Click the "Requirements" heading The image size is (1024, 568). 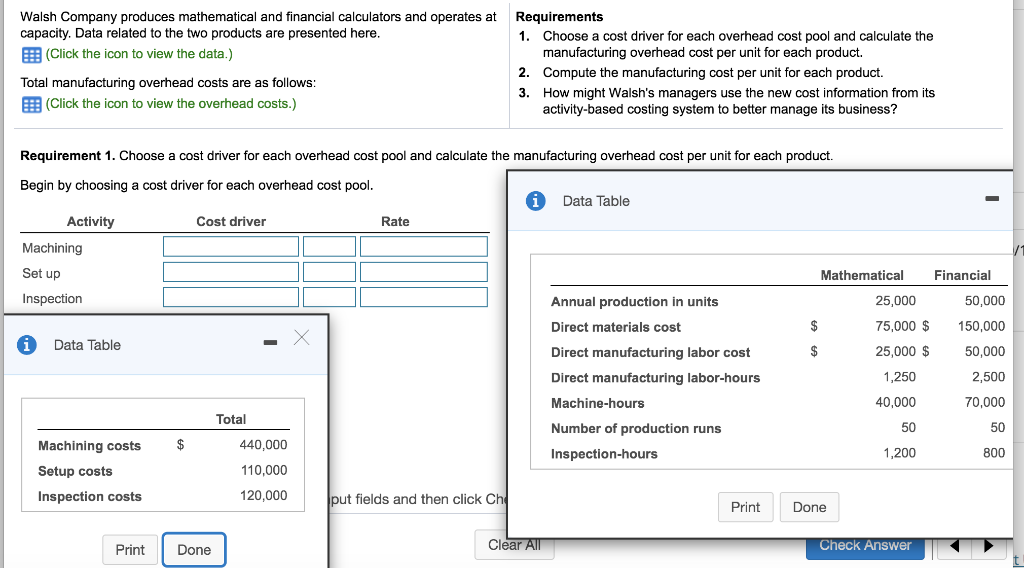pyautogui.click(x=560, y=17)
